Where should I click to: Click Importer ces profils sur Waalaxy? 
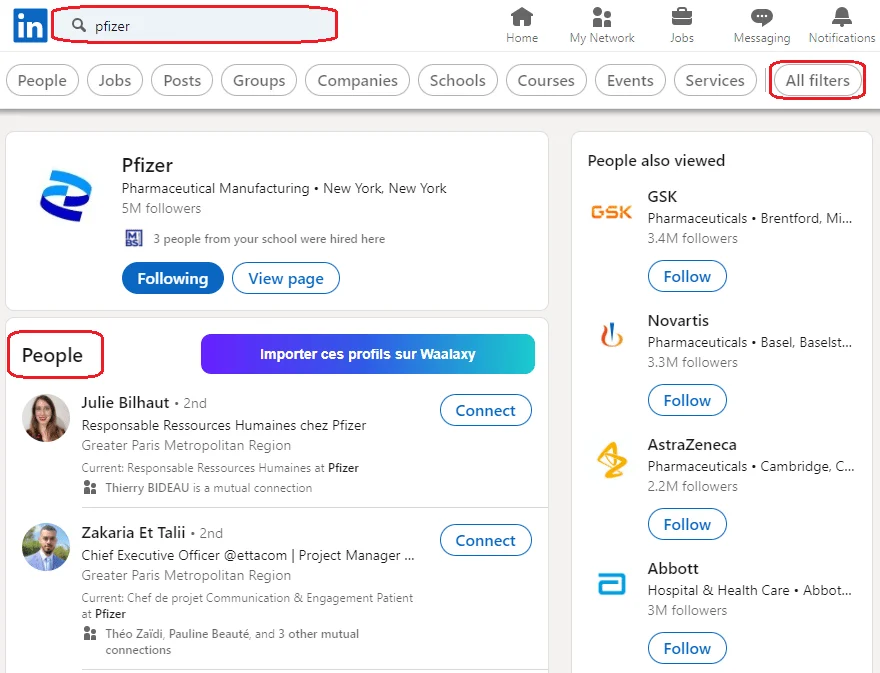[368, 354]
